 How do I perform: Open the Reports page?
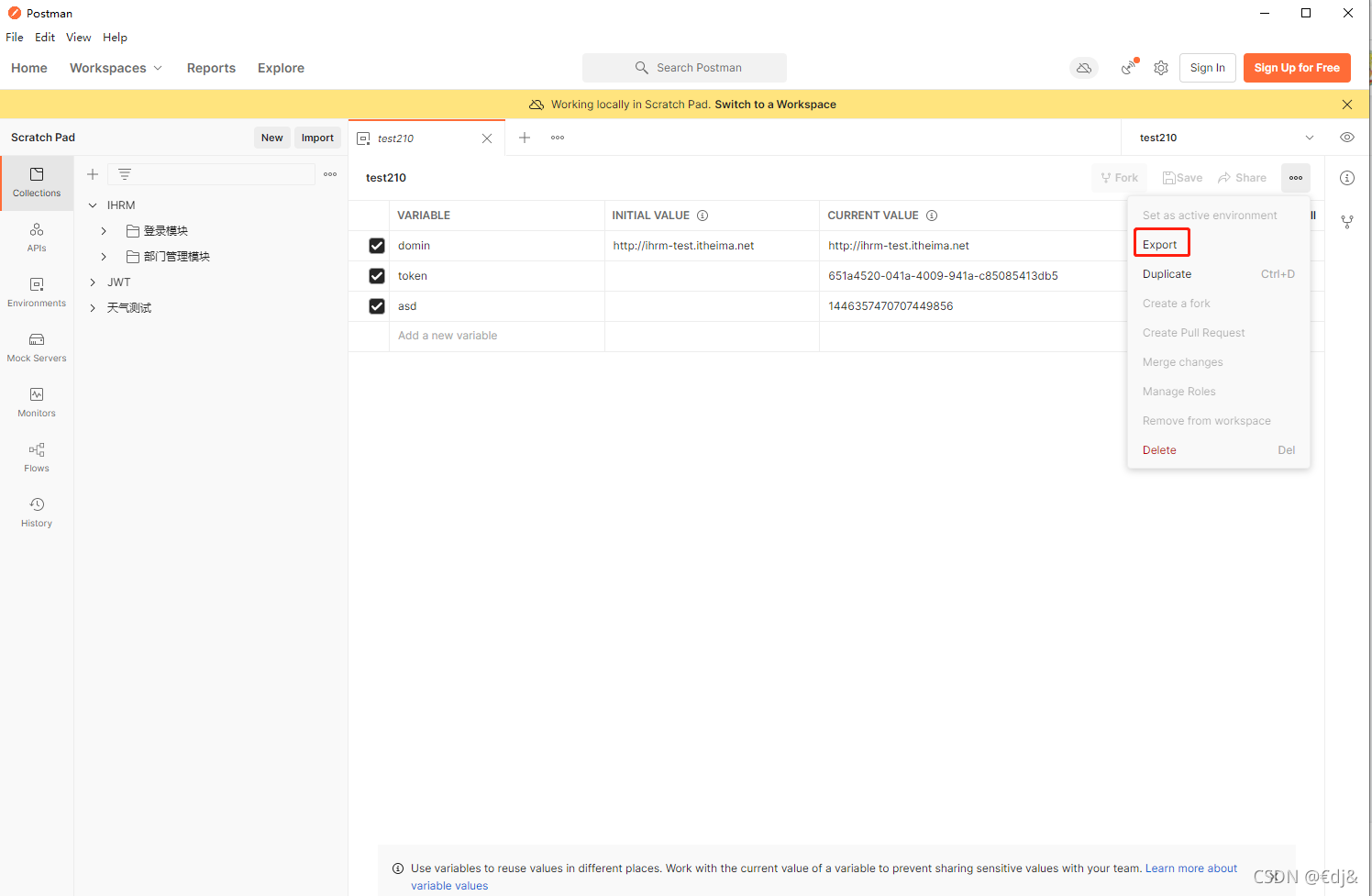coord(211,68)
